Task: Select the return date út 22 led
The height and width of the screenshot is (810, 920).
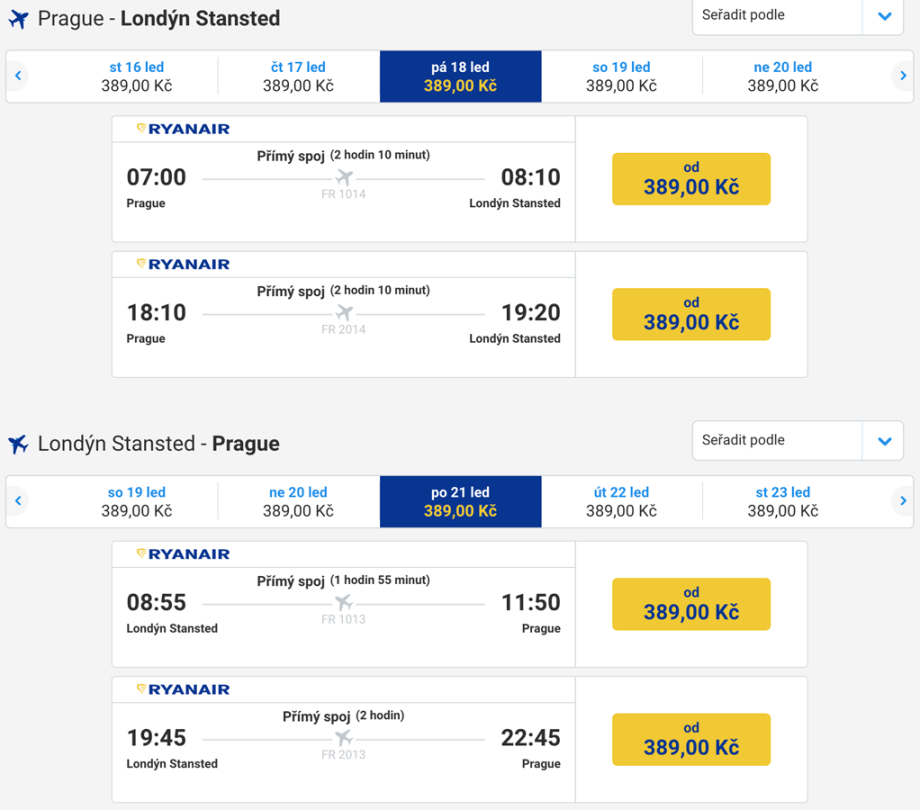Action: [x=621, y=501]
